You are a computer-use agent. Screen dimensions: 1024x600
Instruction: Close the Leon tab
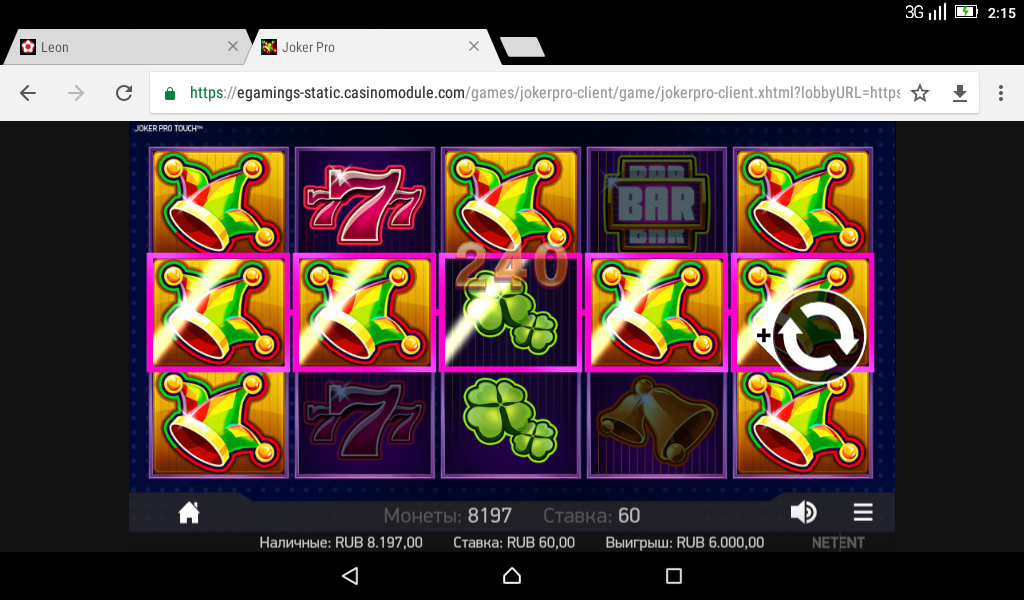(x=232, y=46)
